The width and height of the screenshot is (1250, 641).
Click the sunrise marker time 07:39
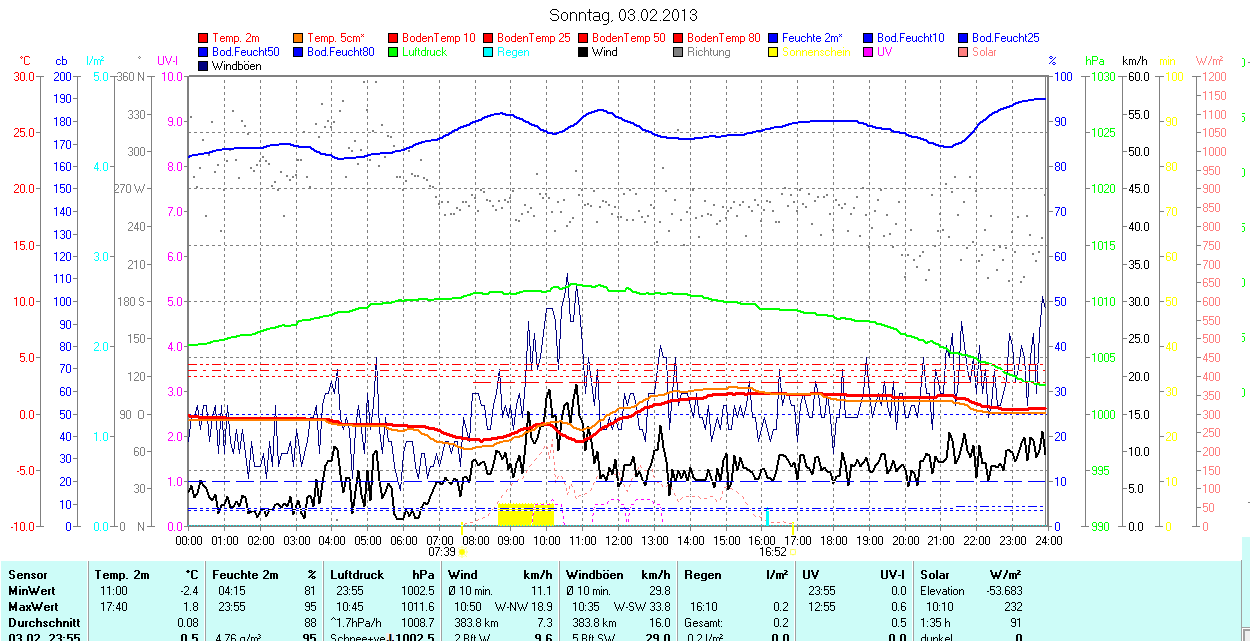click(x=442, y=551)
